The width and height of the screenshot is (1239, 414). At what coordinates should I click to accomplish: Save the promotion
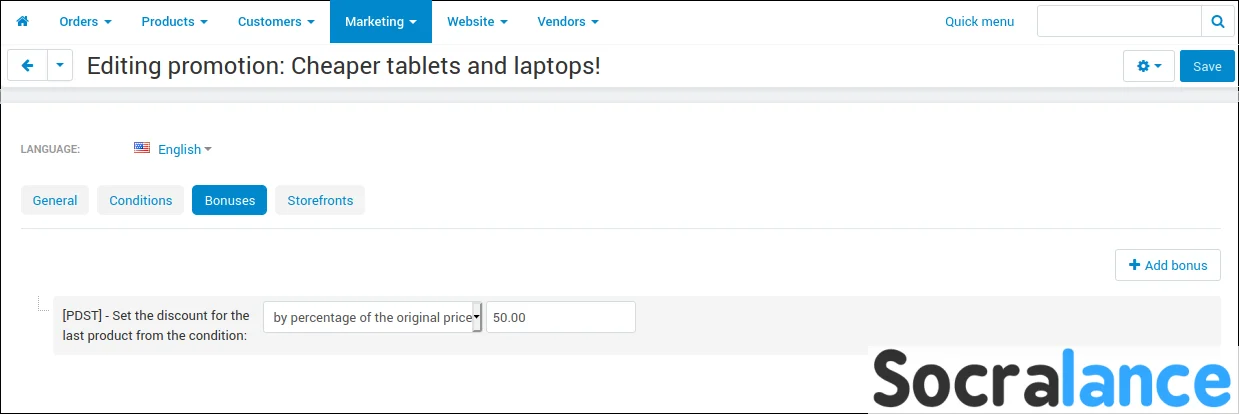(1207, 66)
